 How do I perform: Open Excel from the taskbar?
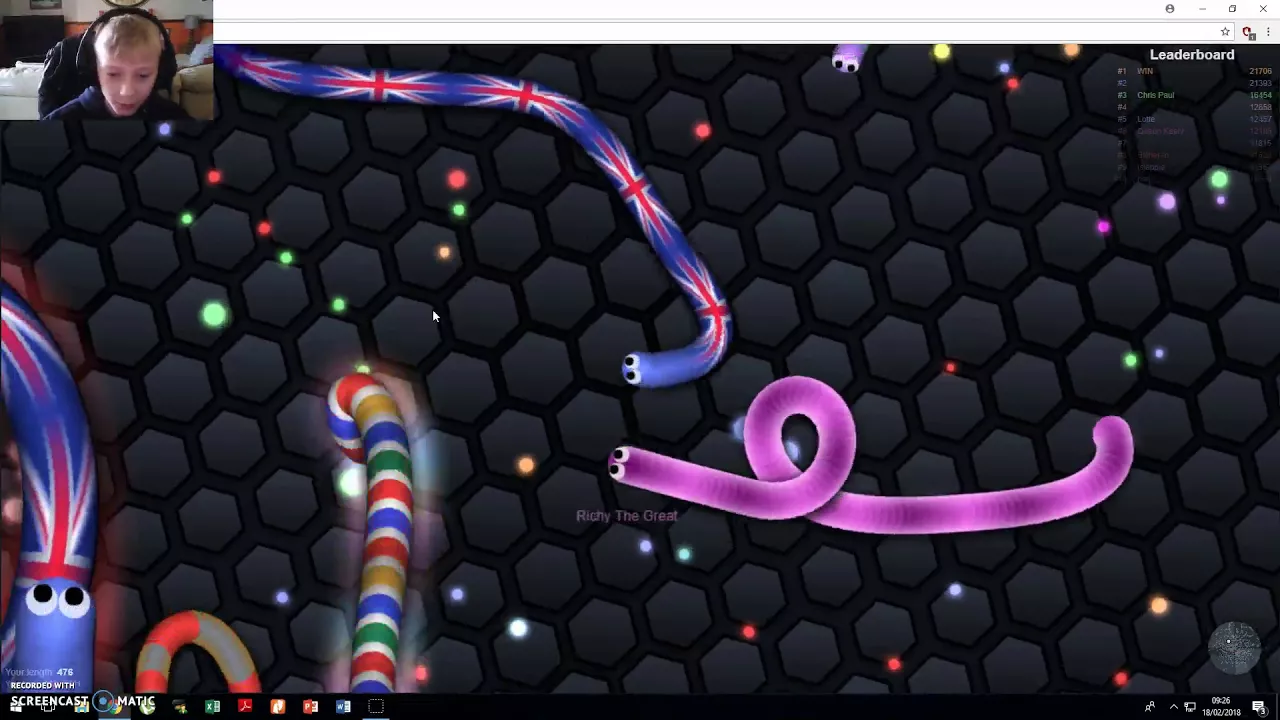[212, 707]
